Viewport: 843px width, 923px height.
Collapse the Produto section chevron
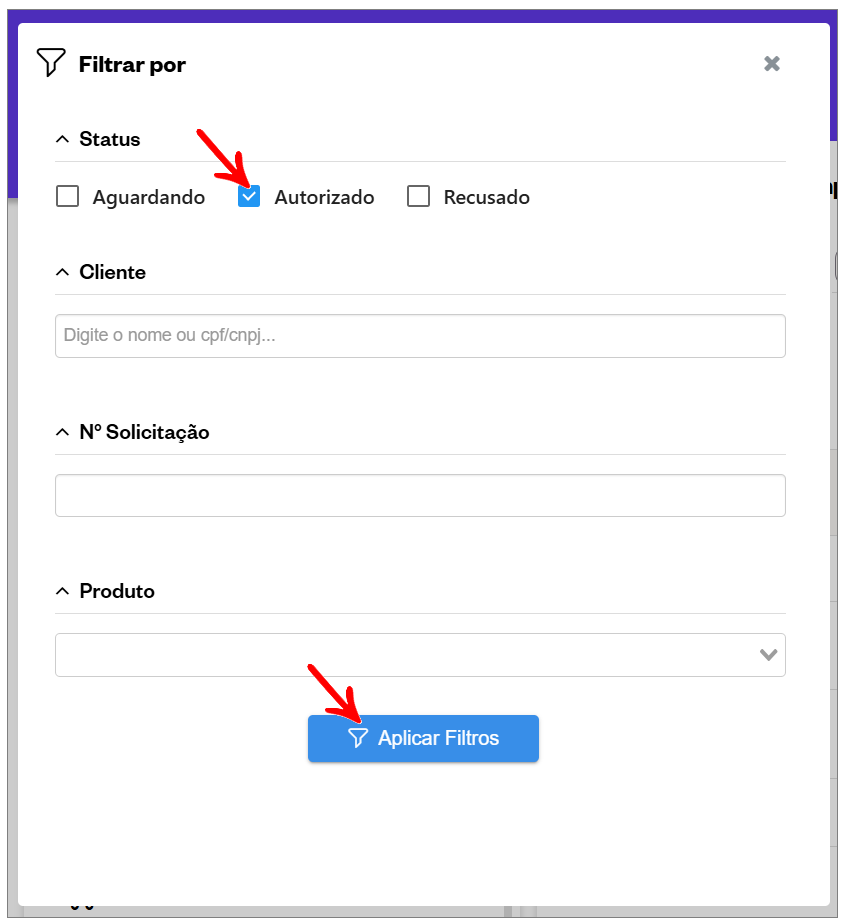pyautogui.click(x=62, y=592)
